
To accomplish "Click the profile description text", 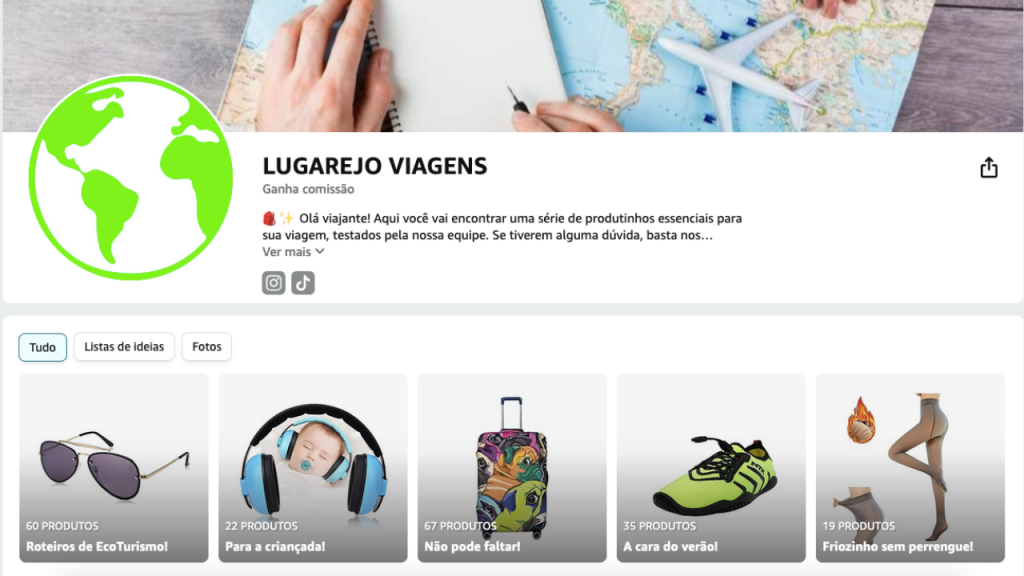I will (x=502, y=227).
